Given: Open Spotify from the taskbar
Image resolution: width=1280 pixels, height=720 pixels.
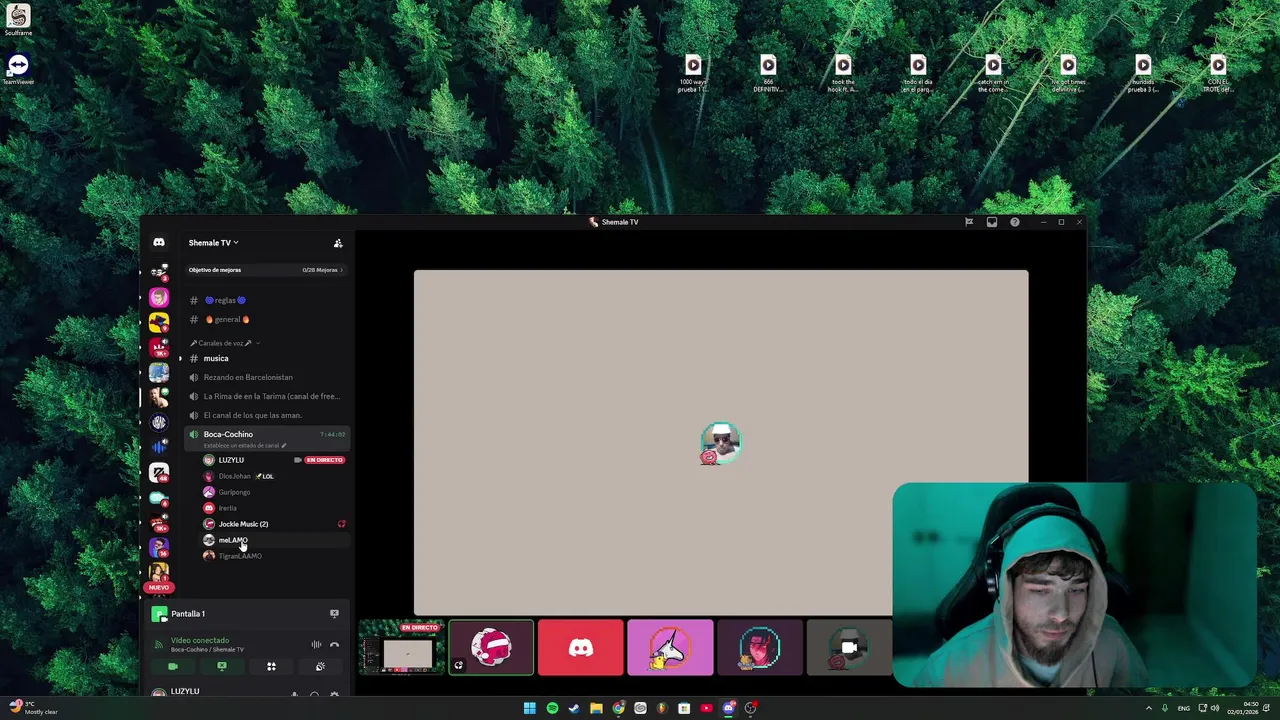Looking at the screenshot, I should 552,708.
